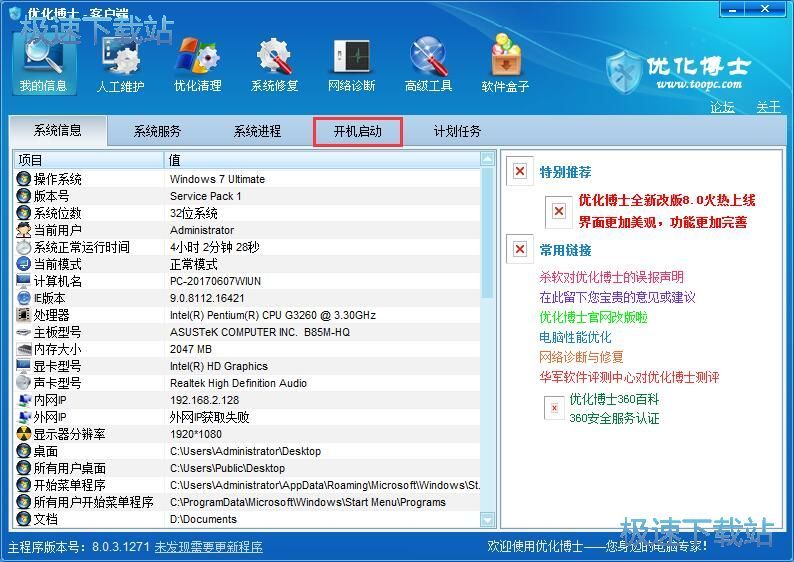This screenshot has height=562, width=794.
Task: Click the 主板型号 board icon
Action: pyautogui.click(x=23, y=332)
